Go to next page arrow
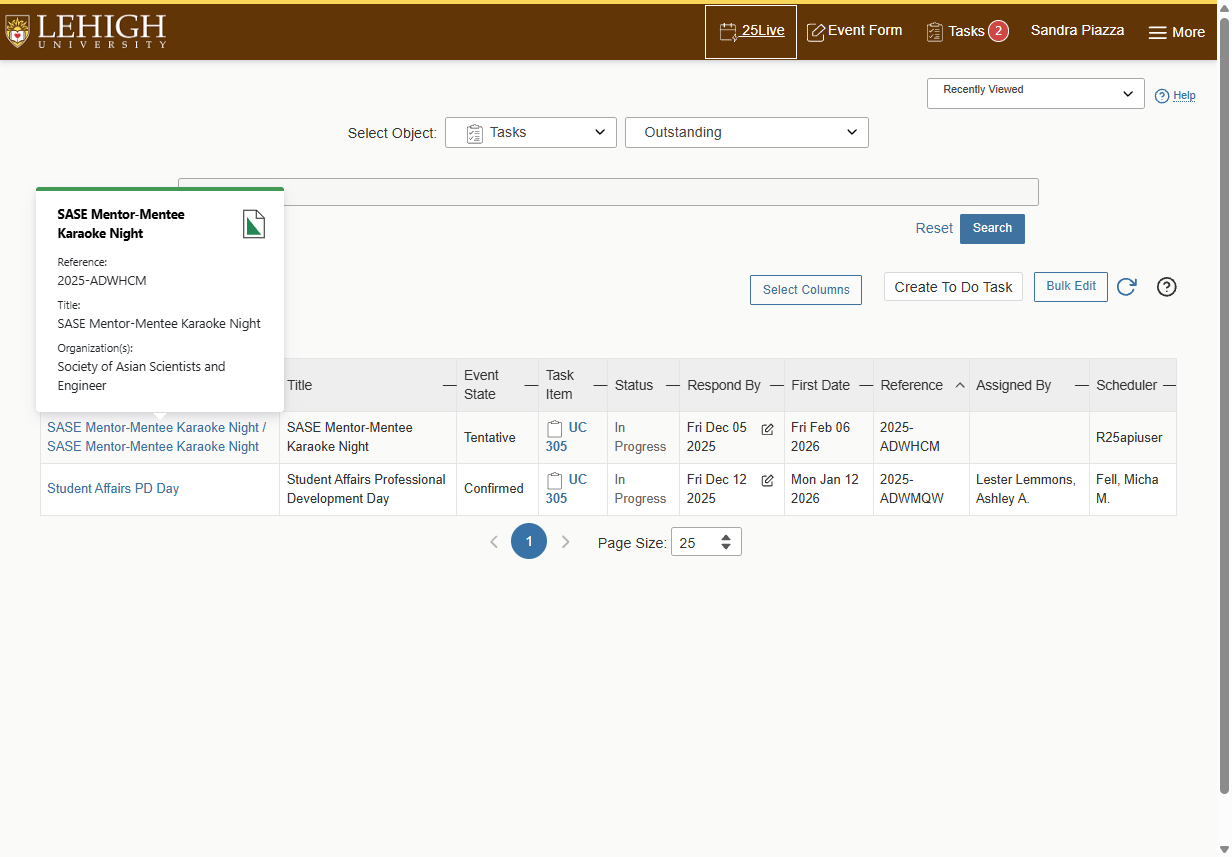This screenshot has width=1232, height=857. 565,542
